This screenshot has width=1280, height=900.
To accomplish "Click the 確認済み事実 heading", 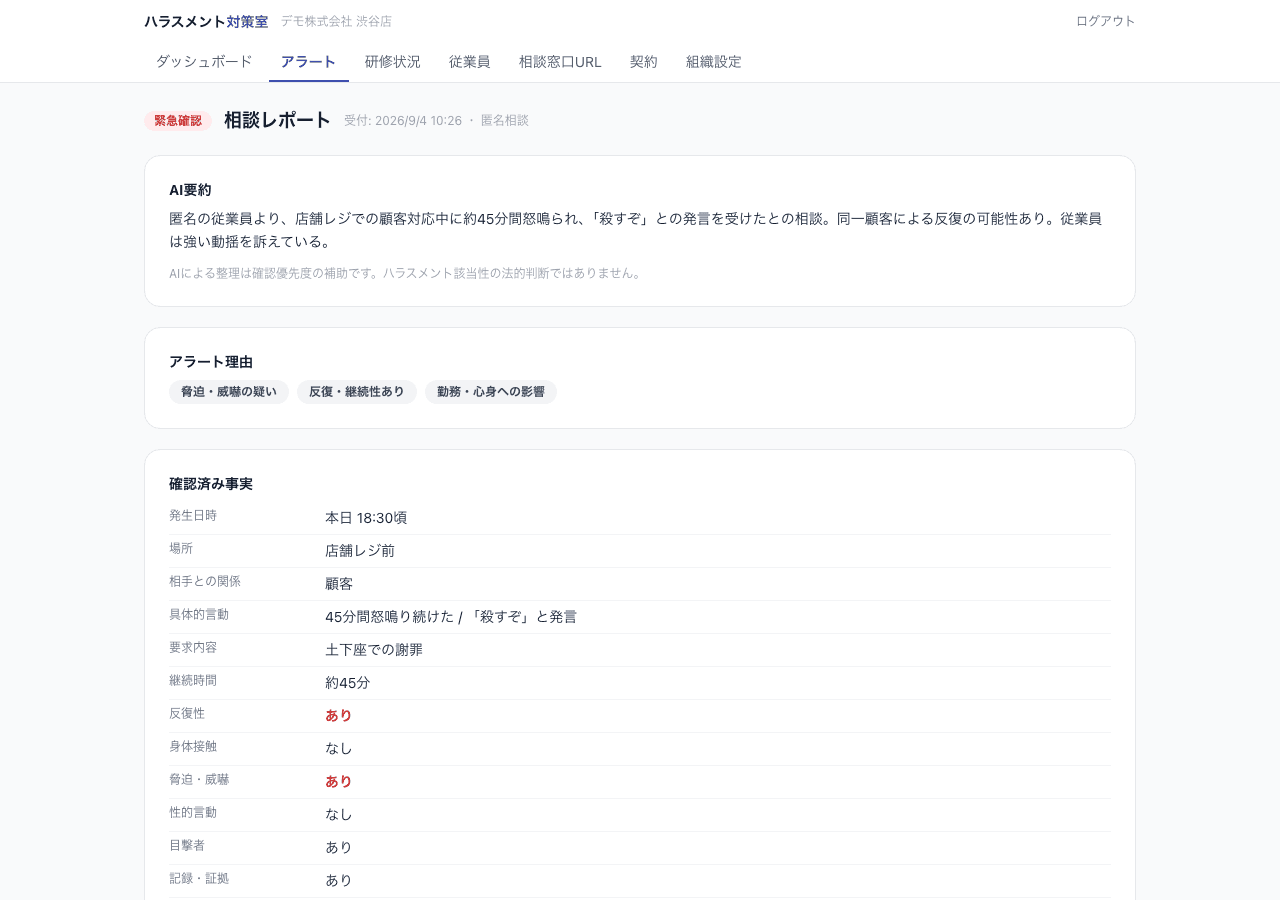I will (211, 484).
